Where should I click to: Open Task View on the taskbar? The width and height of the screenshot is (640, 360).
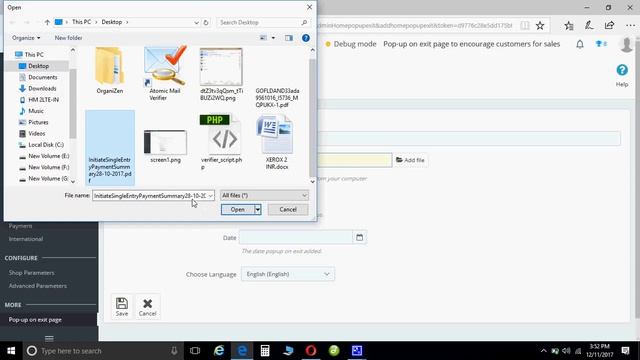point(195,351)
